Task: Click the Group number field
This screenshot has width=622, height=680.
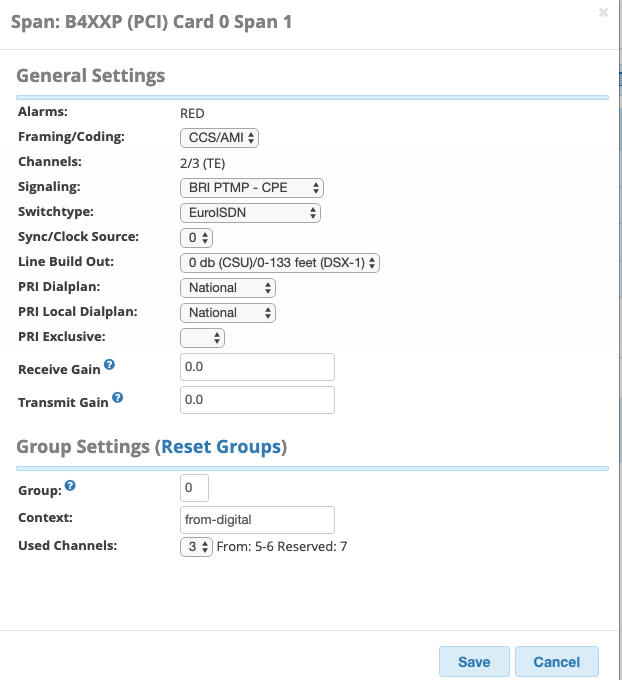Action: click(x=194, y=488)
